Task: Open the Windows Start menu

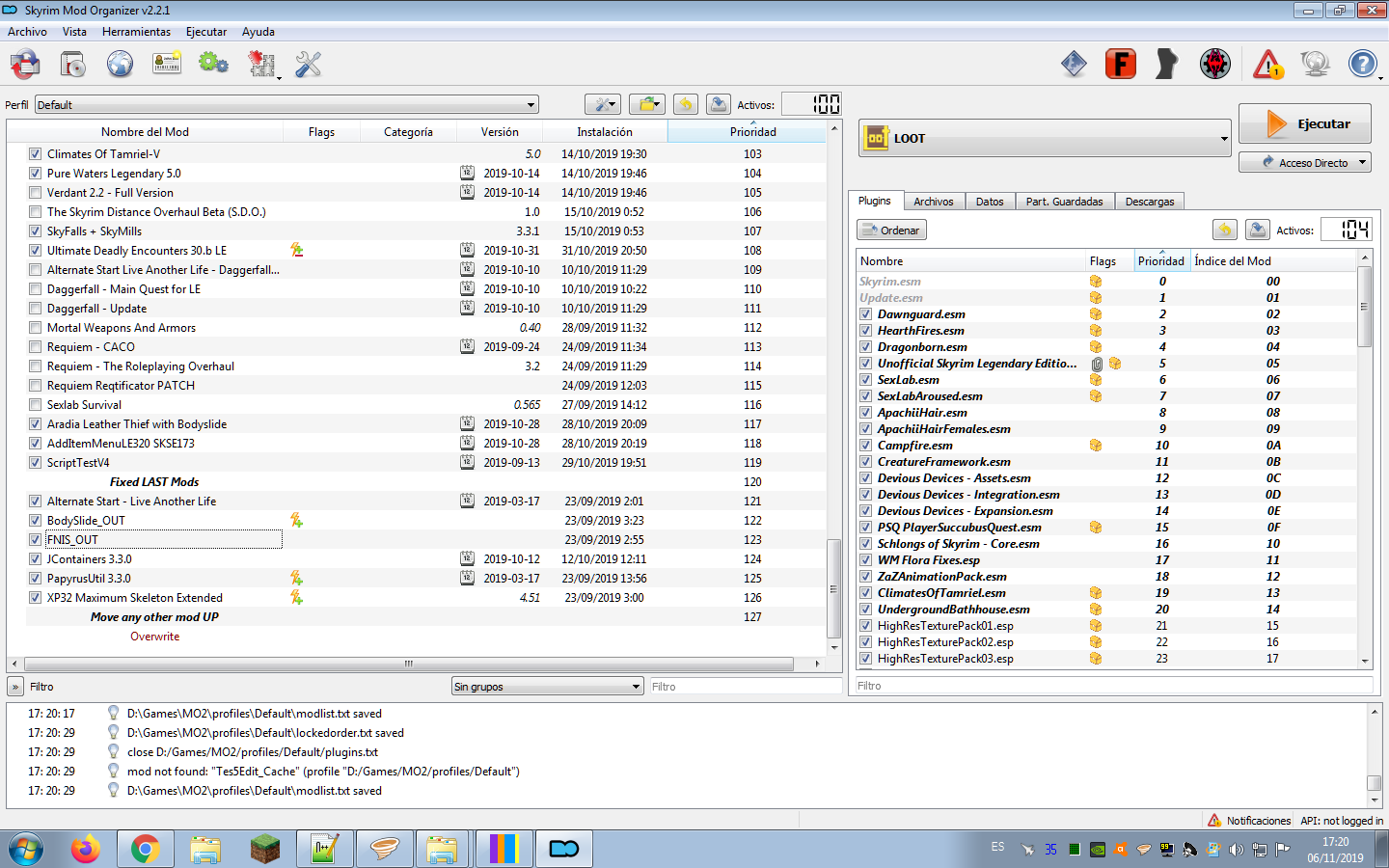Action: click(26, 849)
